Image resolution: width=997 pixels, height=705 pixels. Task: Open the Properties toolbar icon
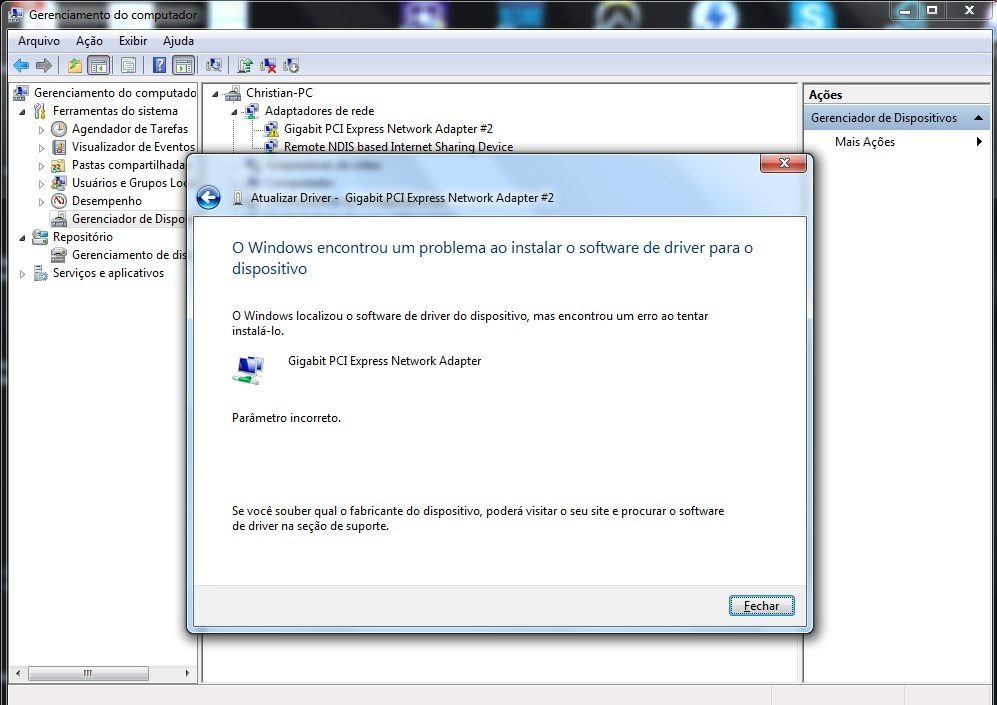[128, 65]
